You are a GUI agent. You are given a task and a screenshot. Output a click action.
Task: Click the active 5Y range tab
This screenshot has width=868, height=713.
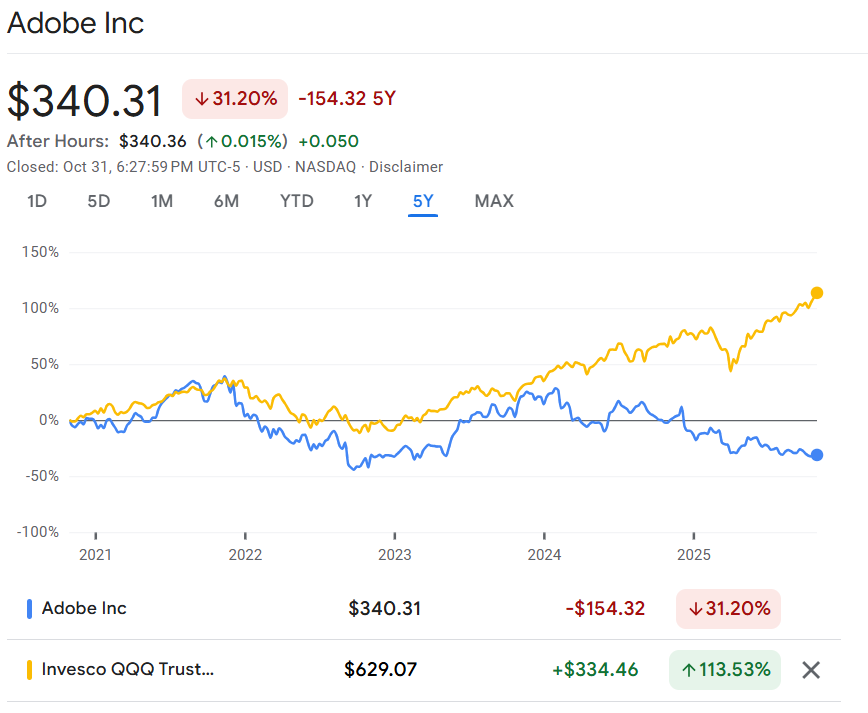(423, 201)
